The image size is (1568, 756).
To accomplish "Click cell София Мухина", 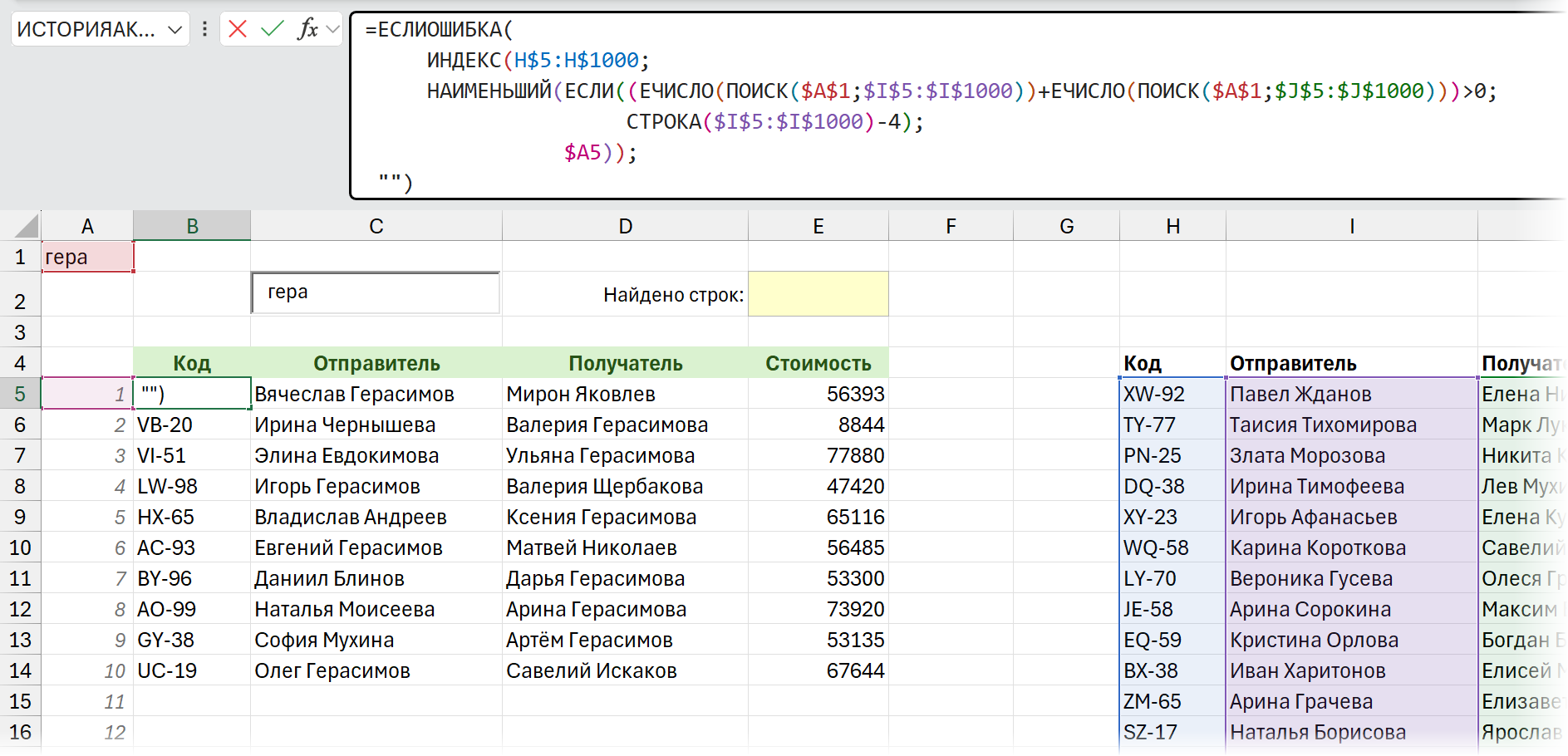I will [x=376, y=640].
